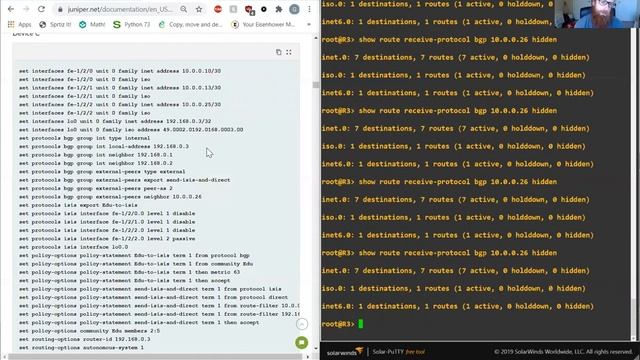Click the Solar-PuTTY free tool label
The width and height of the screenshot is (640, 360).
click(398, 351)
